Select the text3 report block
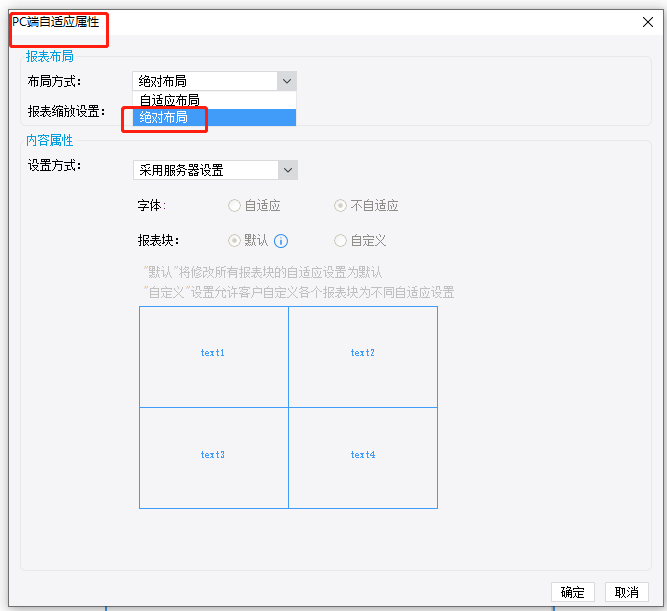The image size is (667, 611). [x=214, y=458]
